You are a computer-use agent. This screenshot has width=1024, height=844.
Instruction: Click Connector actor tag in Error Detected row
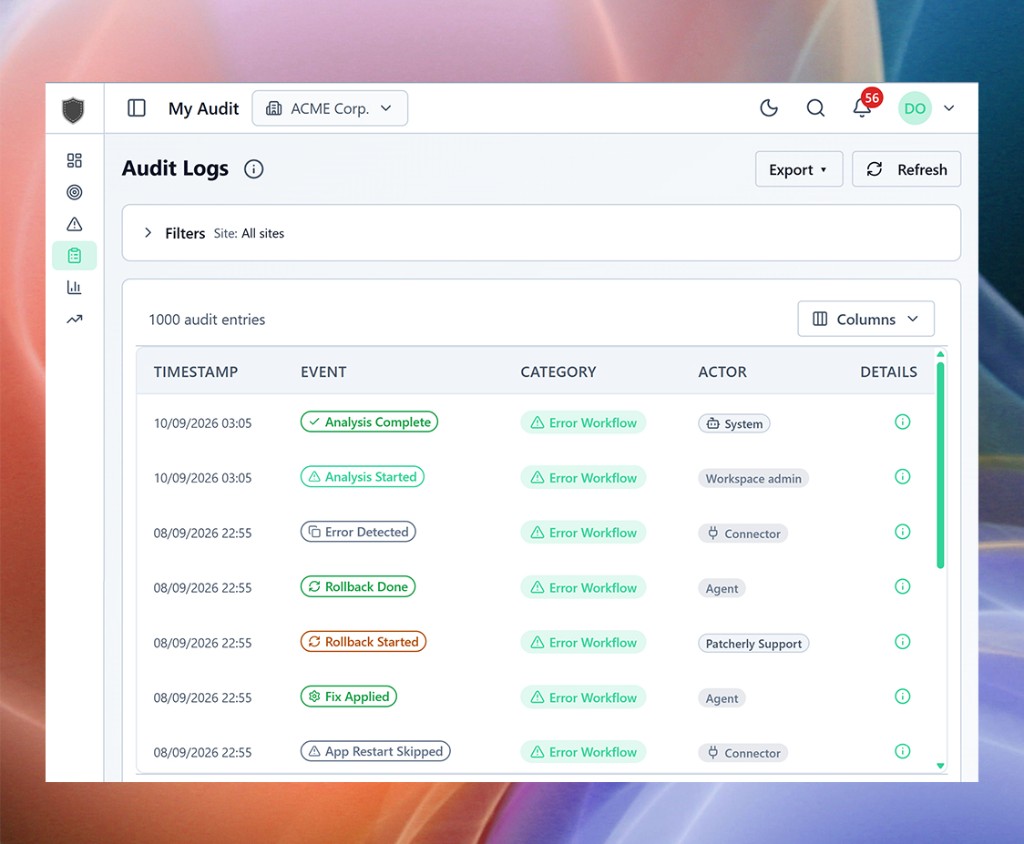(743, 534)
